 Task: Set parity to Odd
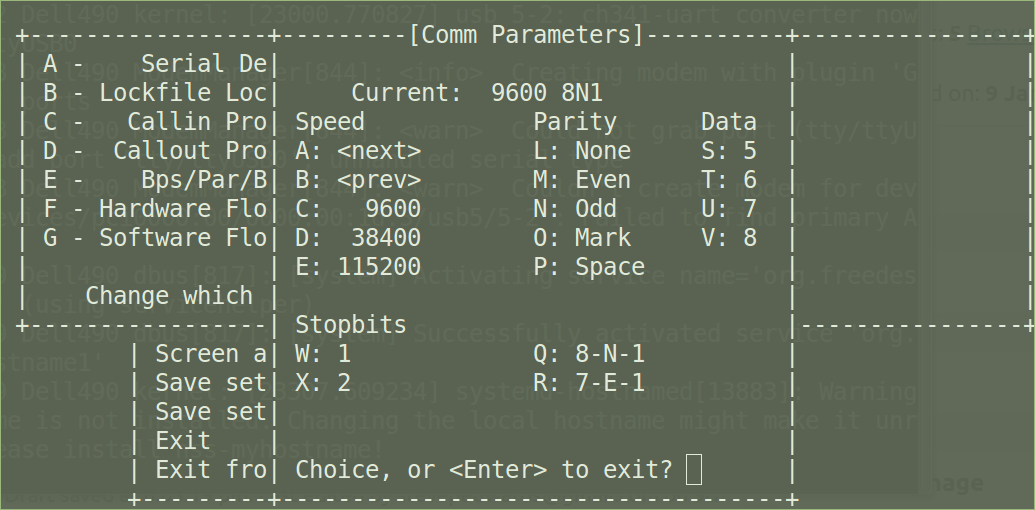(x=575, y=209)
